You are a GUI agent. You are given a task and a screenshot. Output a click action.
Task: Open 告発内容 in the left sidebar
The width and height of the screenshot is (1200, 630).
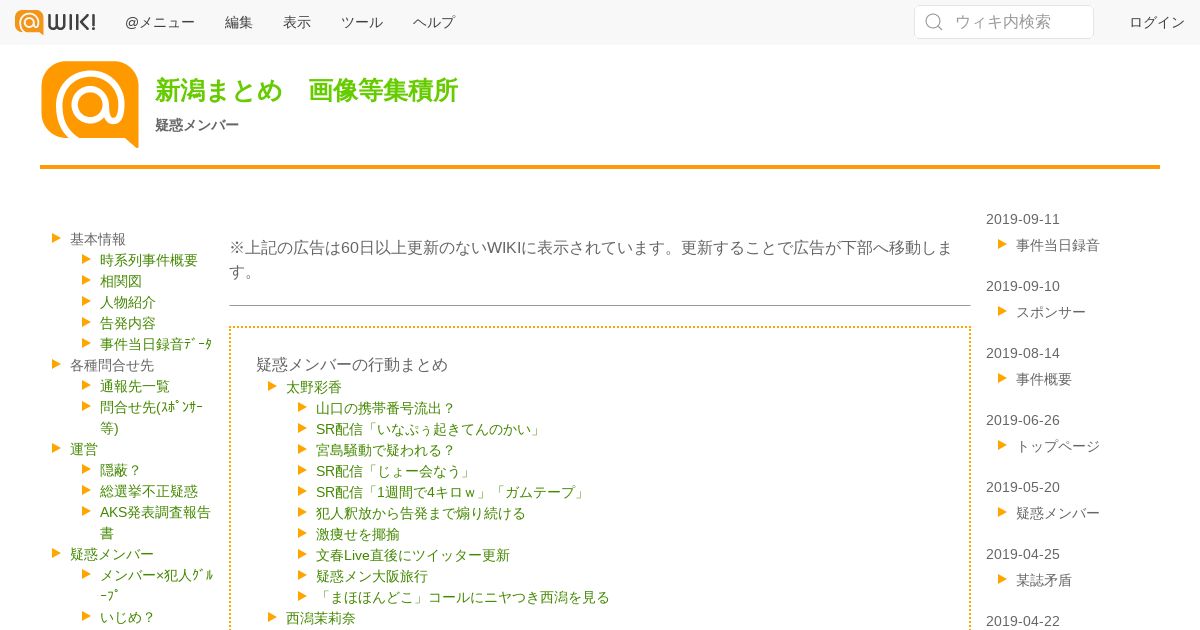click(128, 323)
